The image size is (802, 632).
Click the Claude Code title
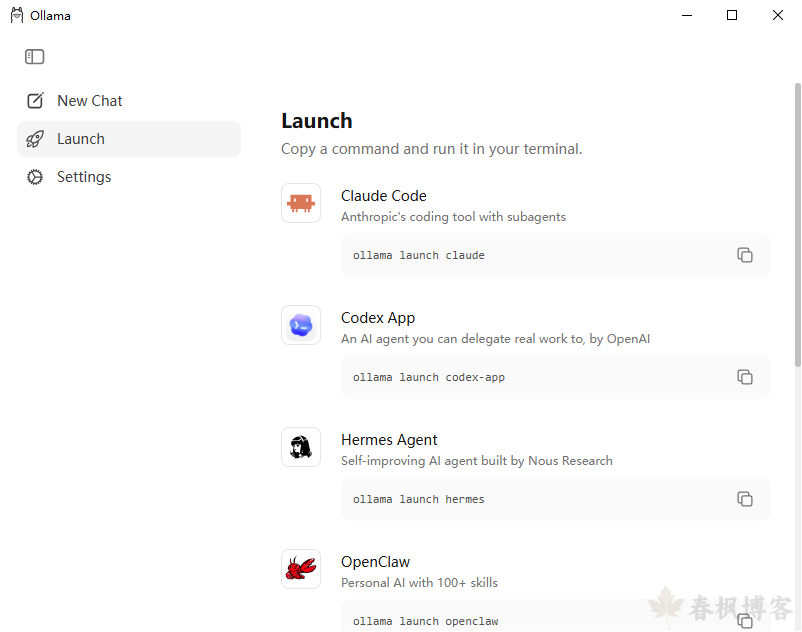click(384, 196)
